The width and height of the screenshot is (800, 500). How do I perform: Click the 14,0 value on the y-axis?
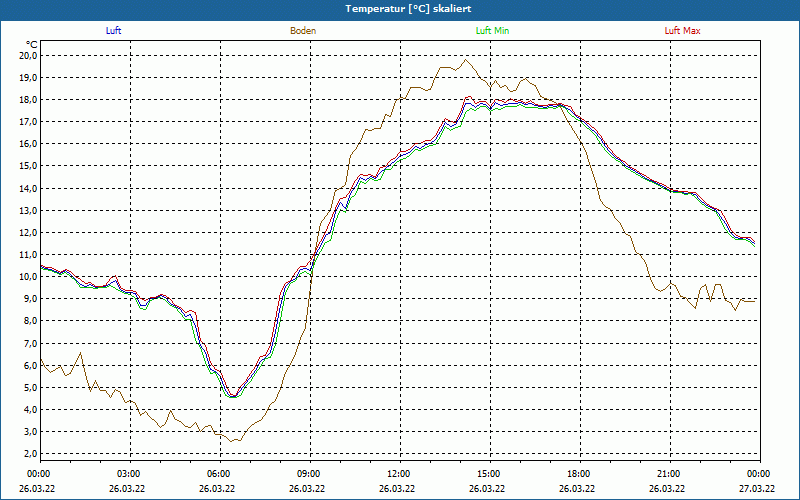pos(28,188)
